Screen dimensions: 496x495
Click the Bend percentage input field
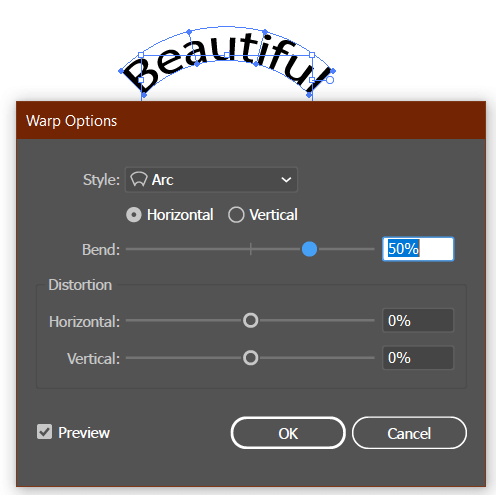(x=418, y=249)
